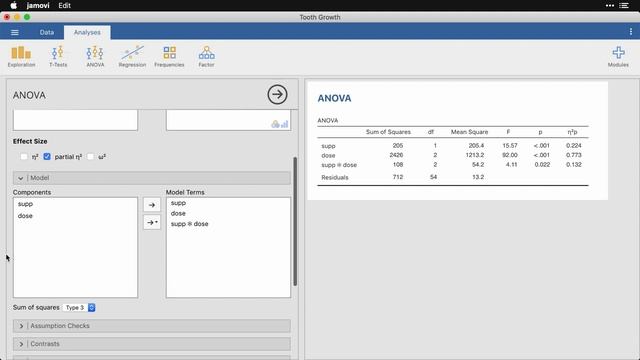Open the ANOVA analysis menu
The image size is (640, 360).
(x=95, y=56)
